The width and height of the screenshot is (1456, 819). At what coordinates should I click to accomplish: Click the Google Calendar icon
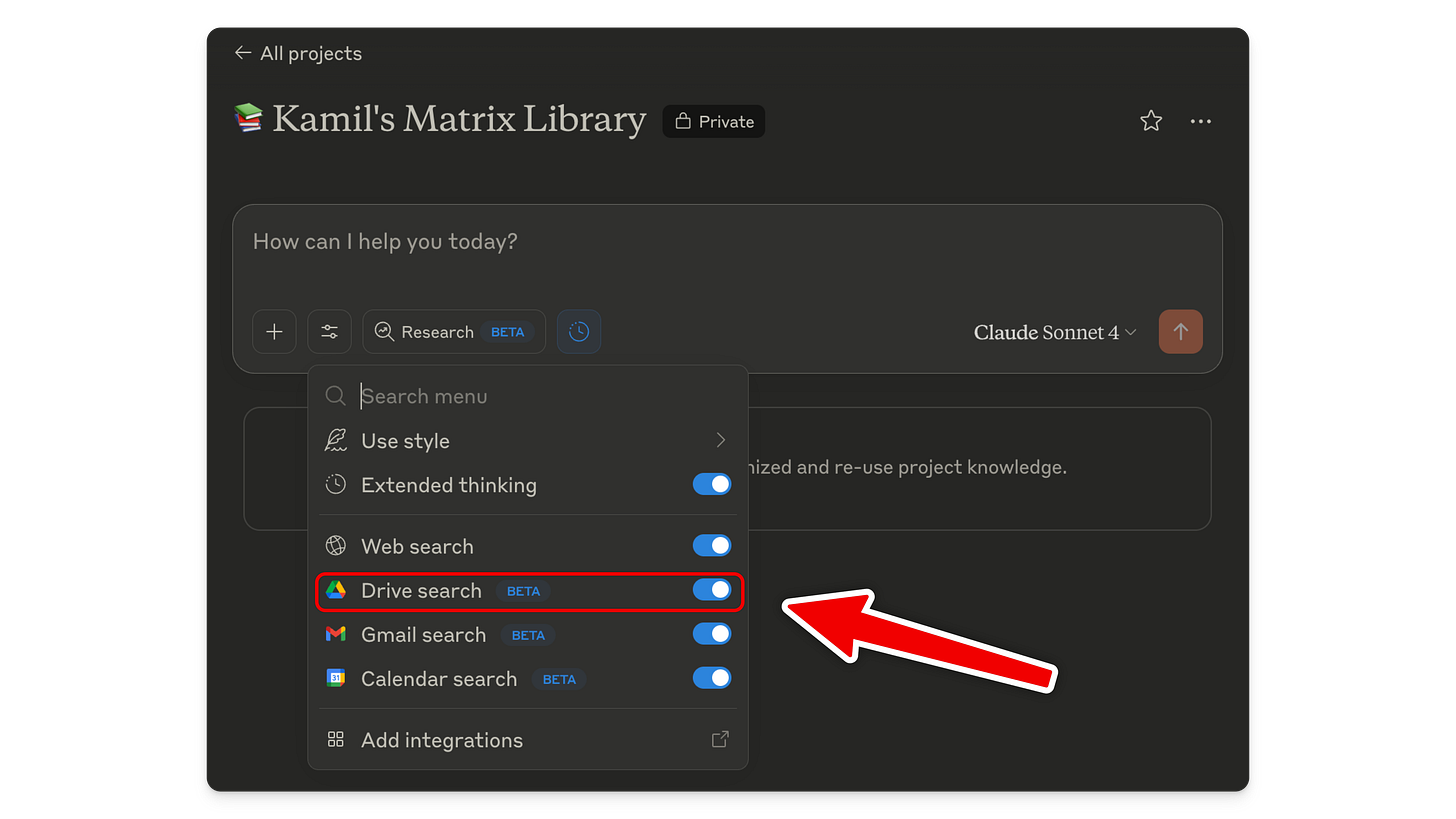click(336, 678)
